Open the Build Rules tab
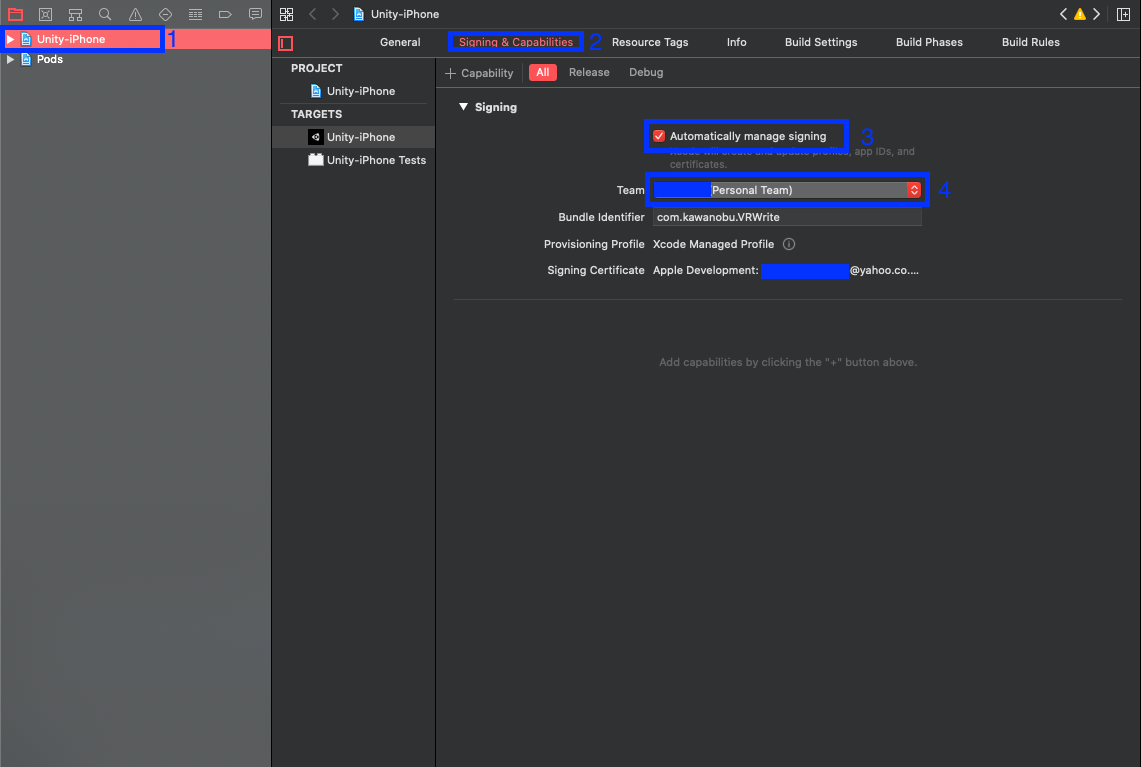Screen dimensions: 1141x767 pos(1030,42)
